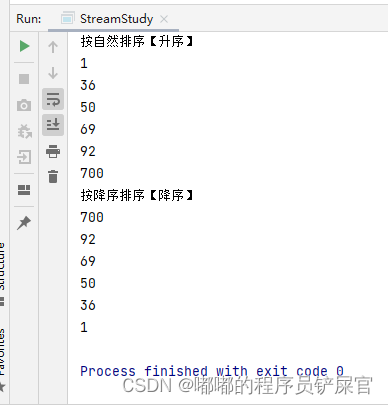The height and width of the screenshot is (405, 388).
Task: Click the '69' in descending list
Action: [x=88, y=261]
